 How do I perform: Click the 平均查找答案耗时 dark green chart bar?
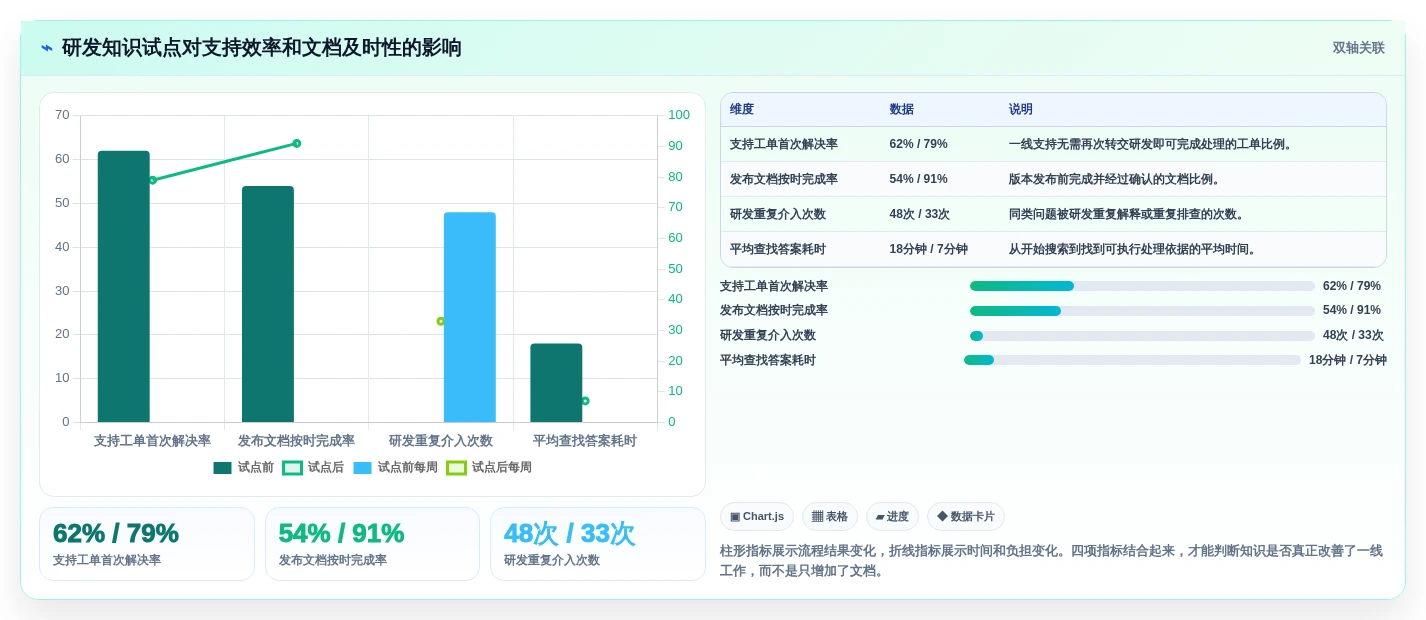click(x=556, y=383)
